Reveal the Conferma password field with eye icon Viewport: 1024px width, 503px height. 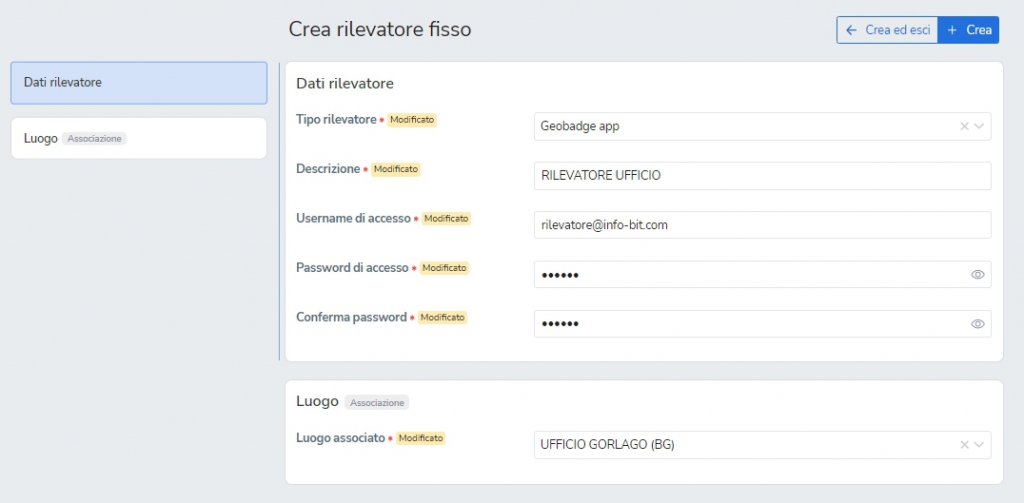click(977, 324)
